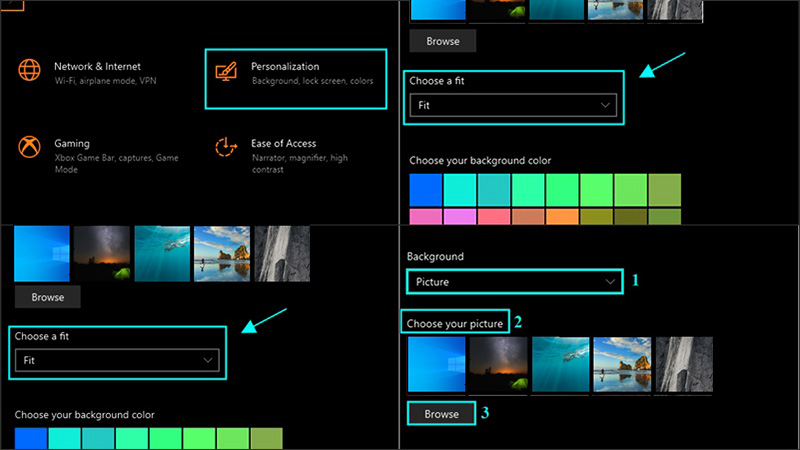Screen dimensions: 800x450
Task: Click the Gaming Xbox logo icon
Action: (30, 147)
